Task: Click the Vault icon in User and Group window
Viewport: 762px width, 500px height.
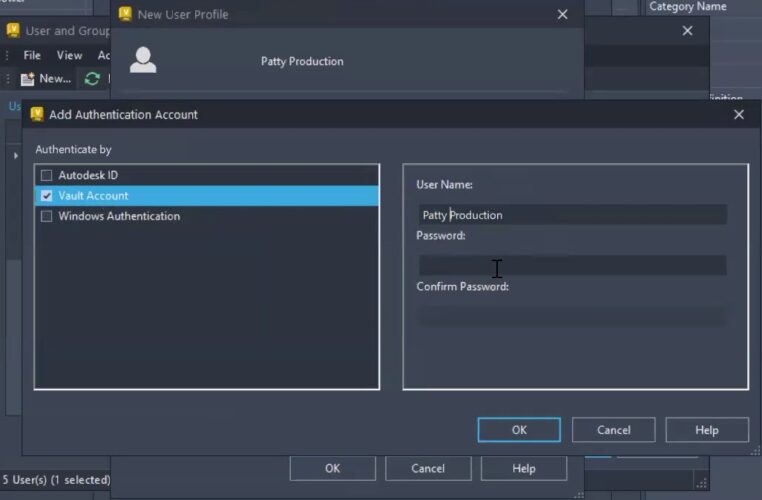Action: pos(13,30)
